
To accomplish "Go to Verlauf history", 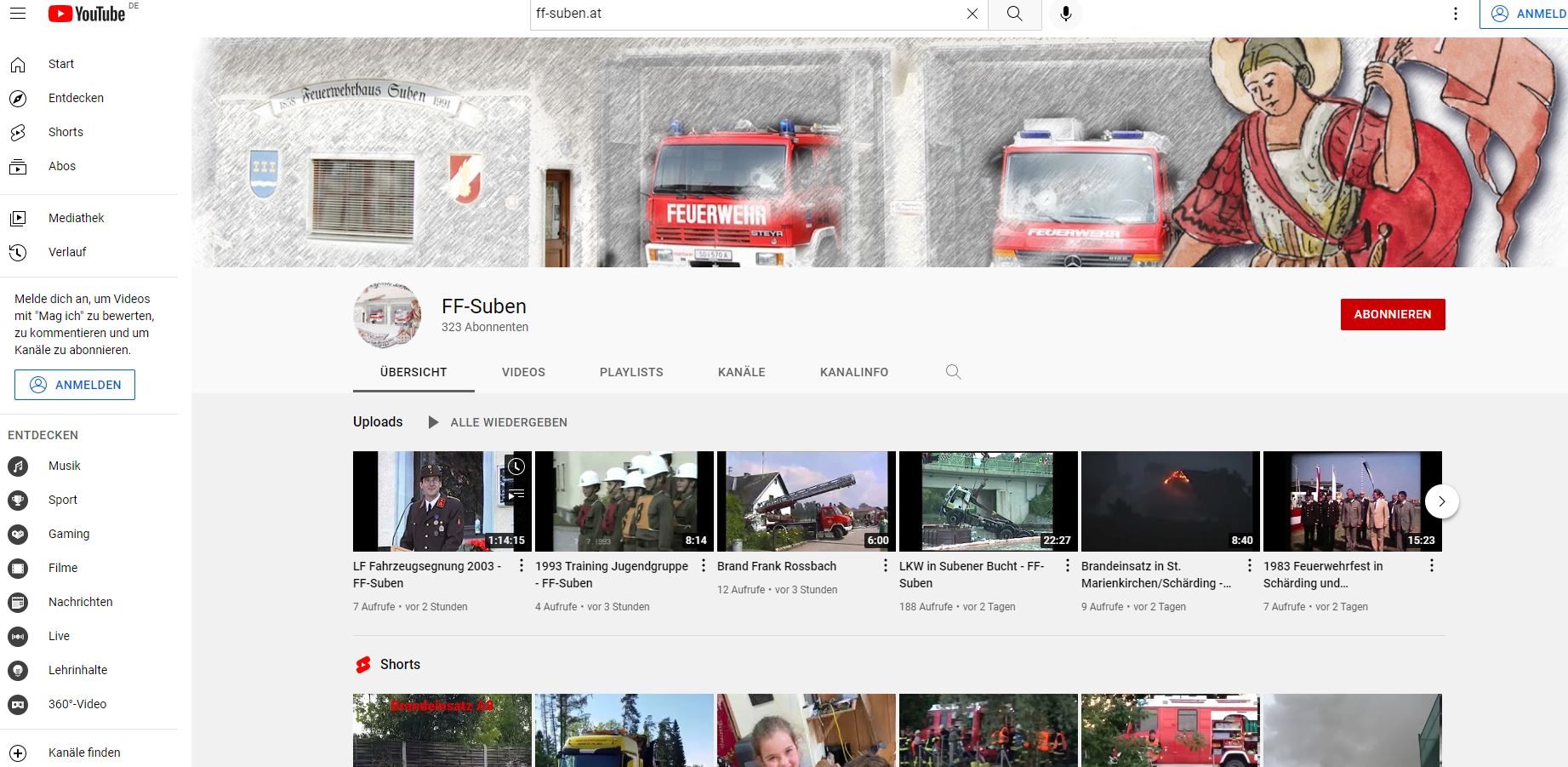I will [67, 252].
